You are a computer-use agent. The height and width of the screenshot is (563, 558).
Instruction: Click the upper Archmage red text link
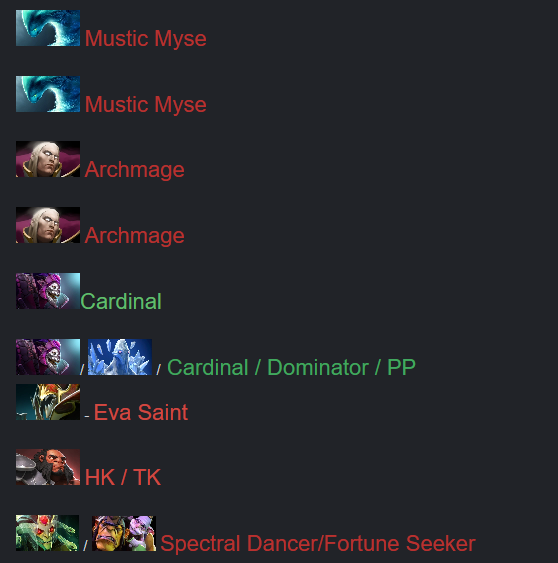pyautogui.click(x=135, y=170)
